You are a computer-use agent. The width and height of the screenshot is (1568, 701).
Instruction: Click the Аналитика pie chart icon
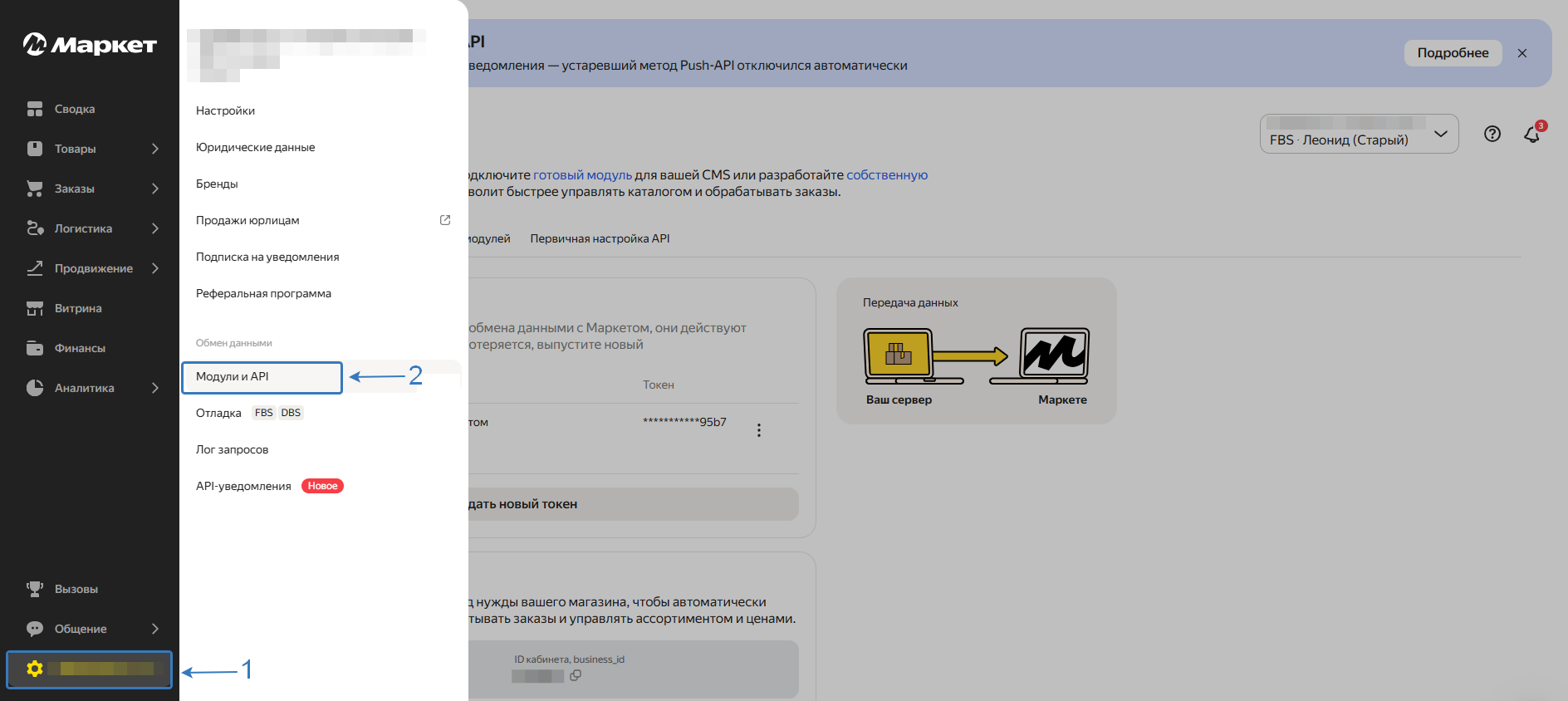tap(35, 388)
